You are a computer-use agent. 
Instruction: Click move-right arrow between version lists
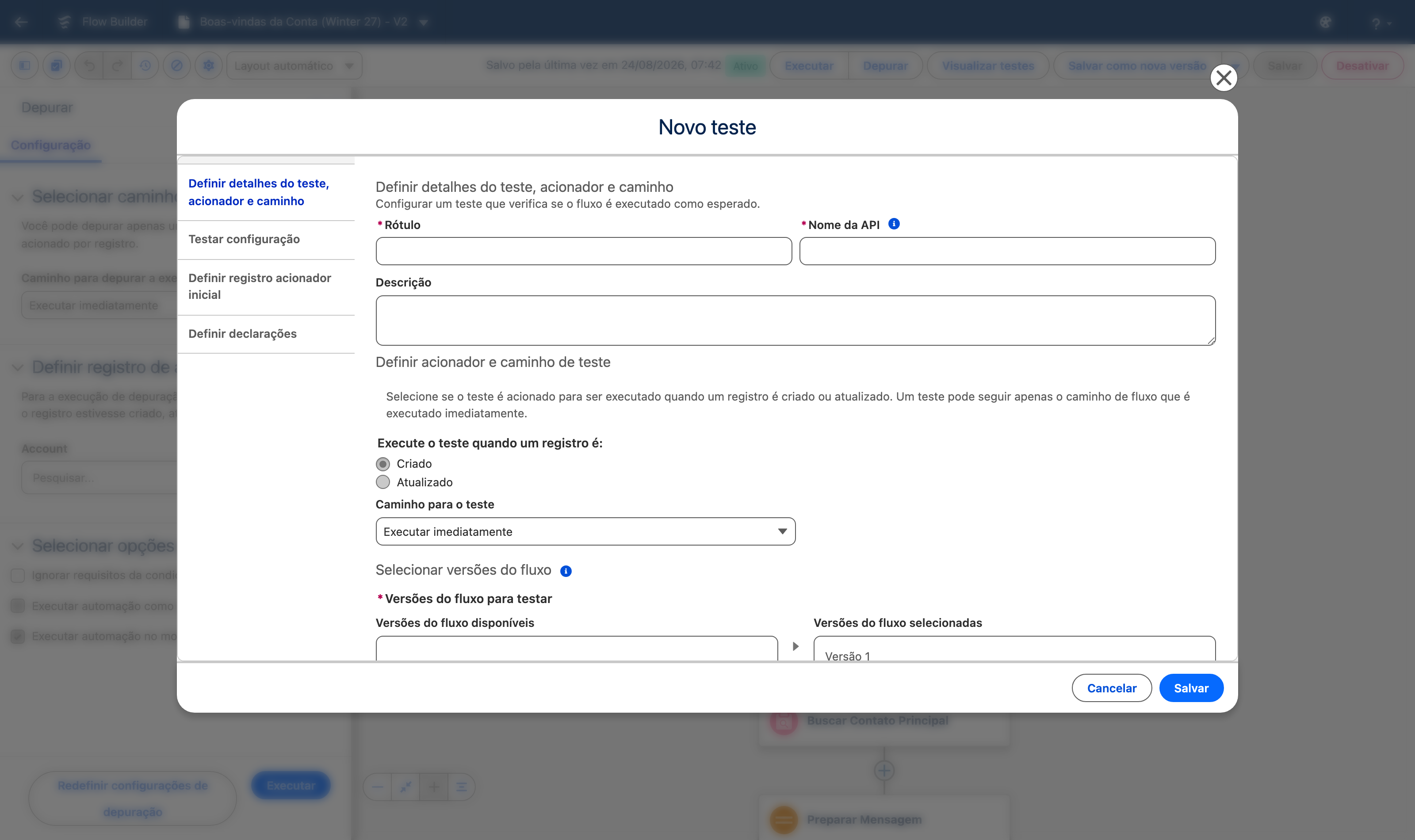coord(796,646)
